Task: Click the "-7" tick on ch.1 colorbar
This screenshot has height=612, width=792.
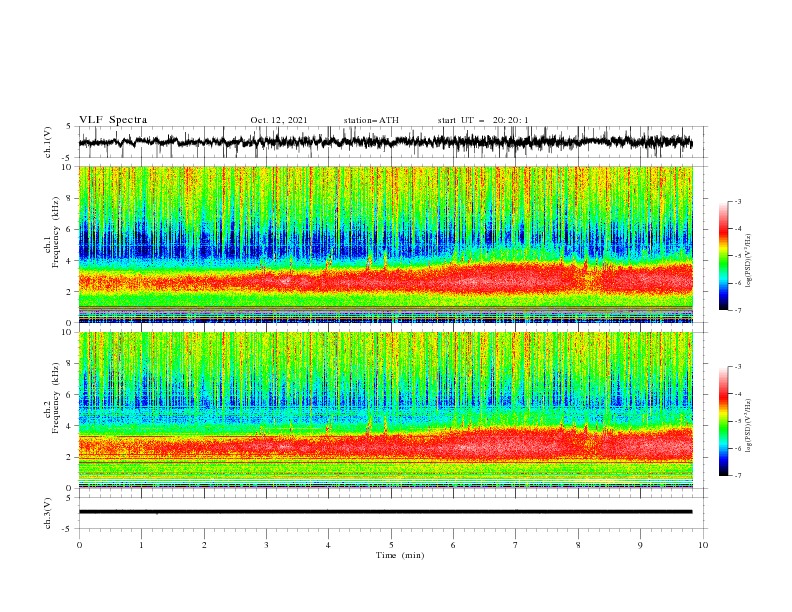Action: pos(738,310)
